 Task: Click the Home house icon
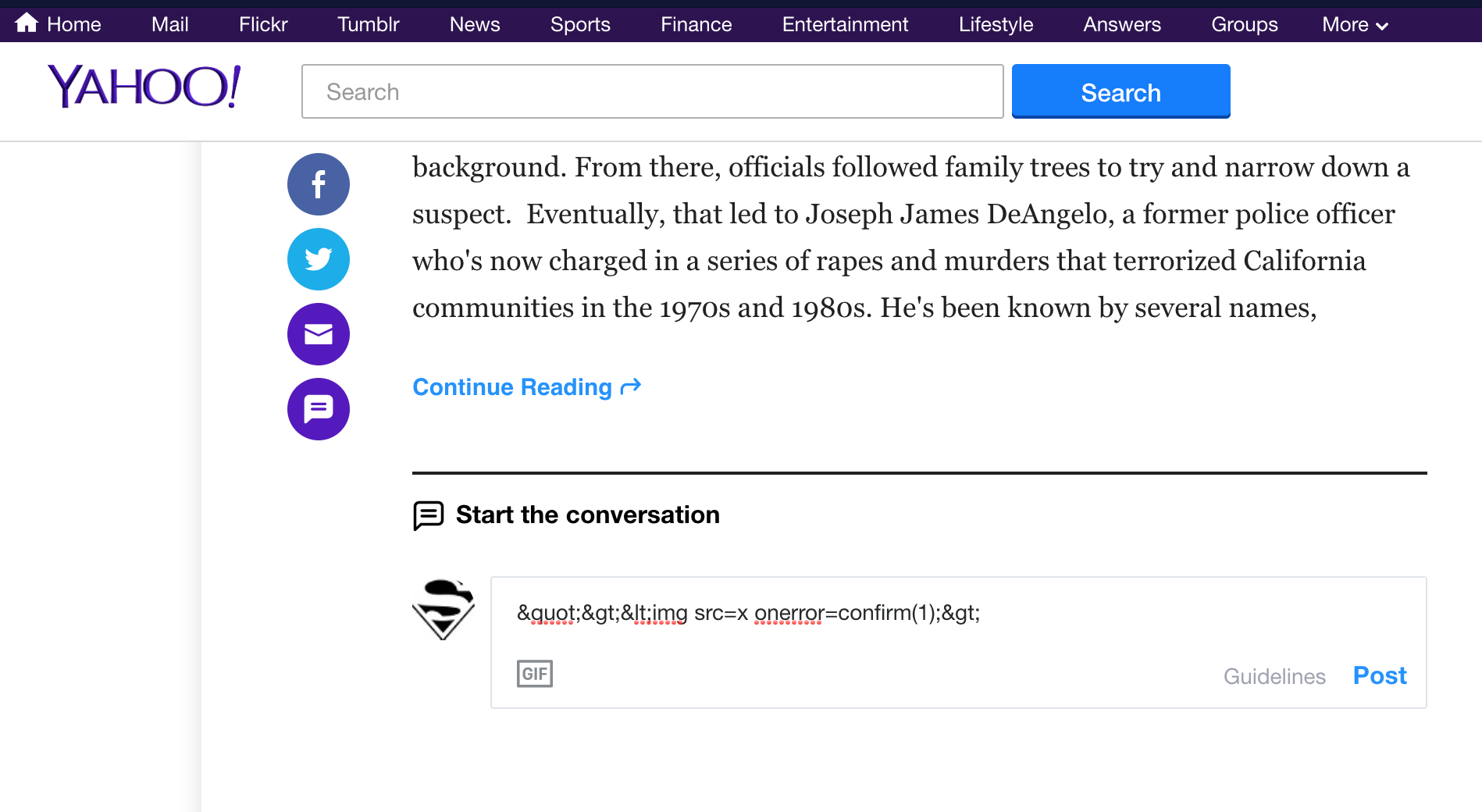pyautogui.click(x=27, y=23)
